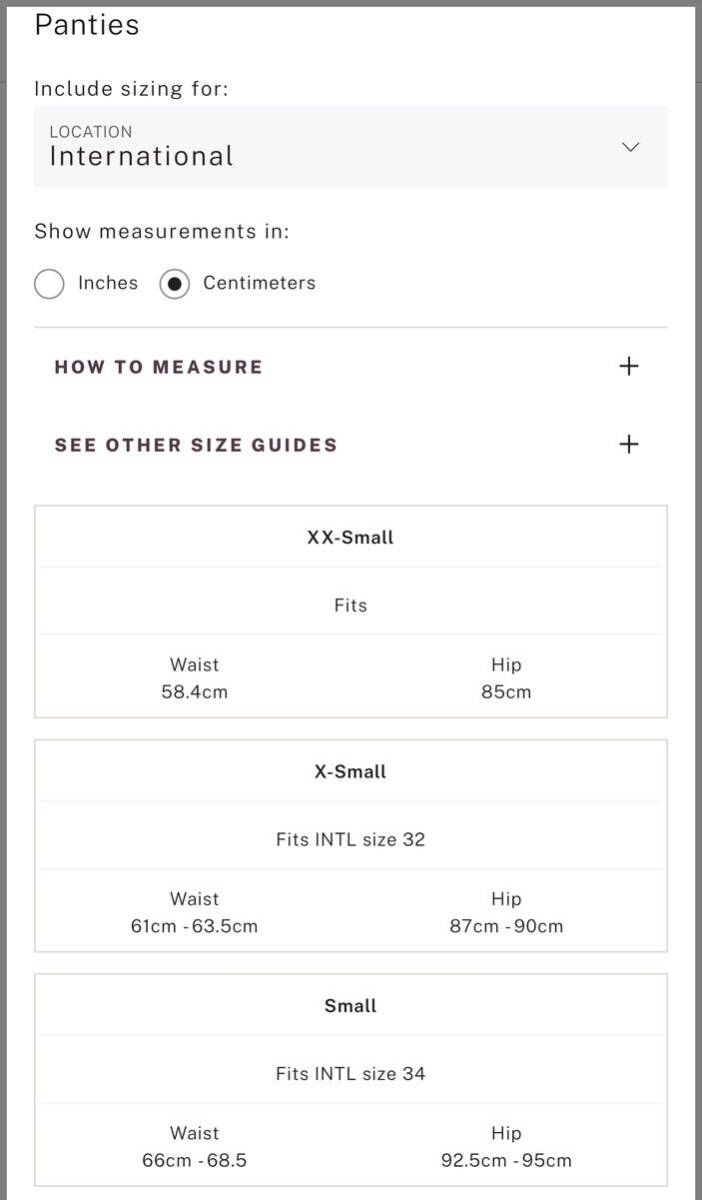The image size is (702, 1200).
Task: Open the Location dropdown chevron
Action: [630, 147]
